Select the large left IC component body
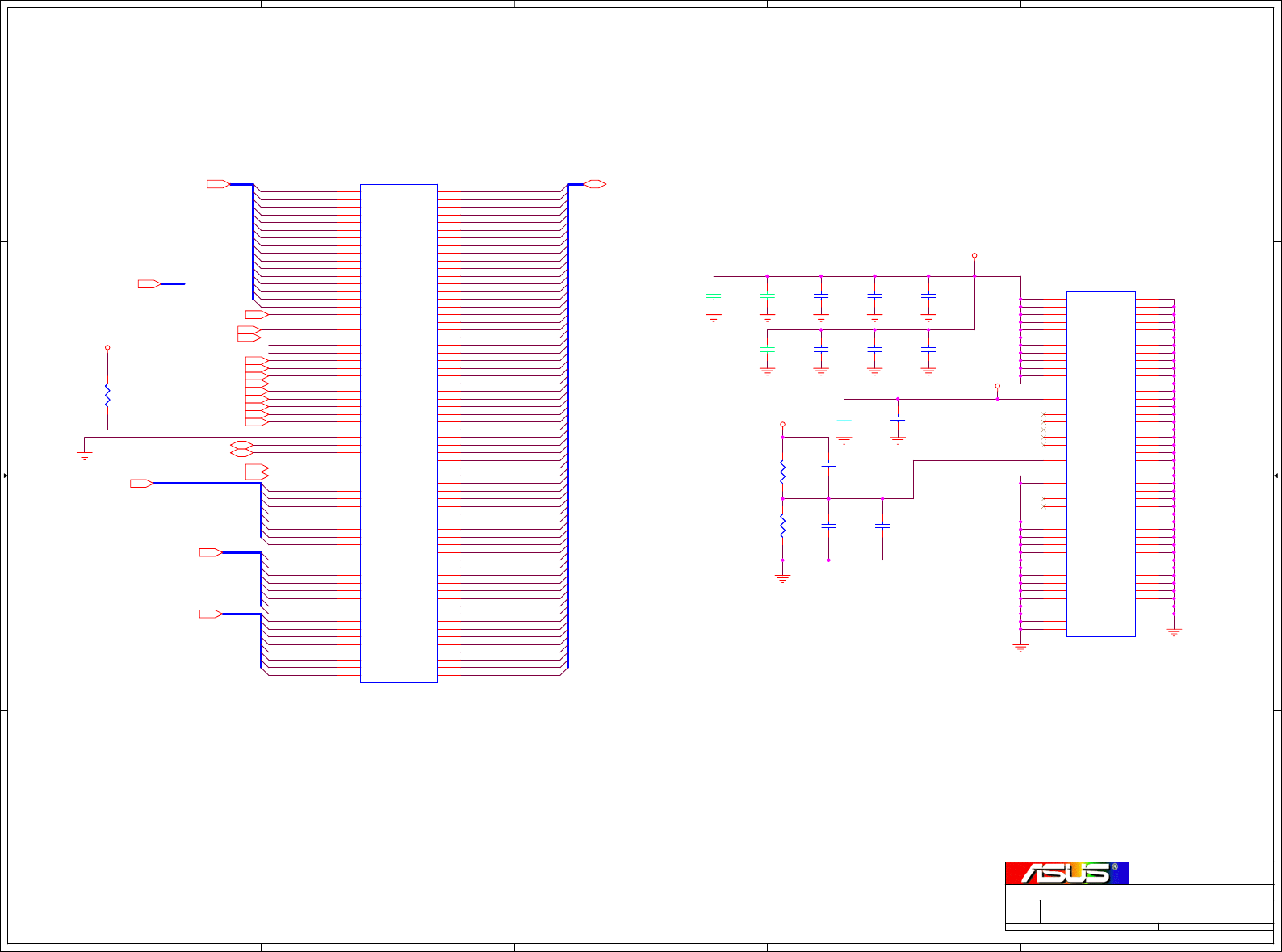Image resolution: width=1282 pixels, height=952 pixels. [399, 434]
